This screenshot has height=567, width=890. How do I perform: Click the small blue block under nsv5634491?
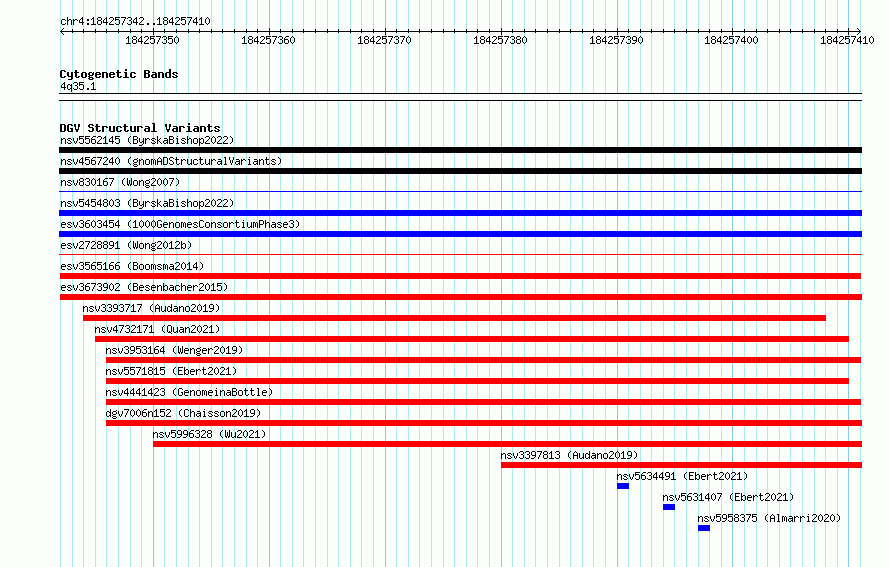(x=623, y=486)
